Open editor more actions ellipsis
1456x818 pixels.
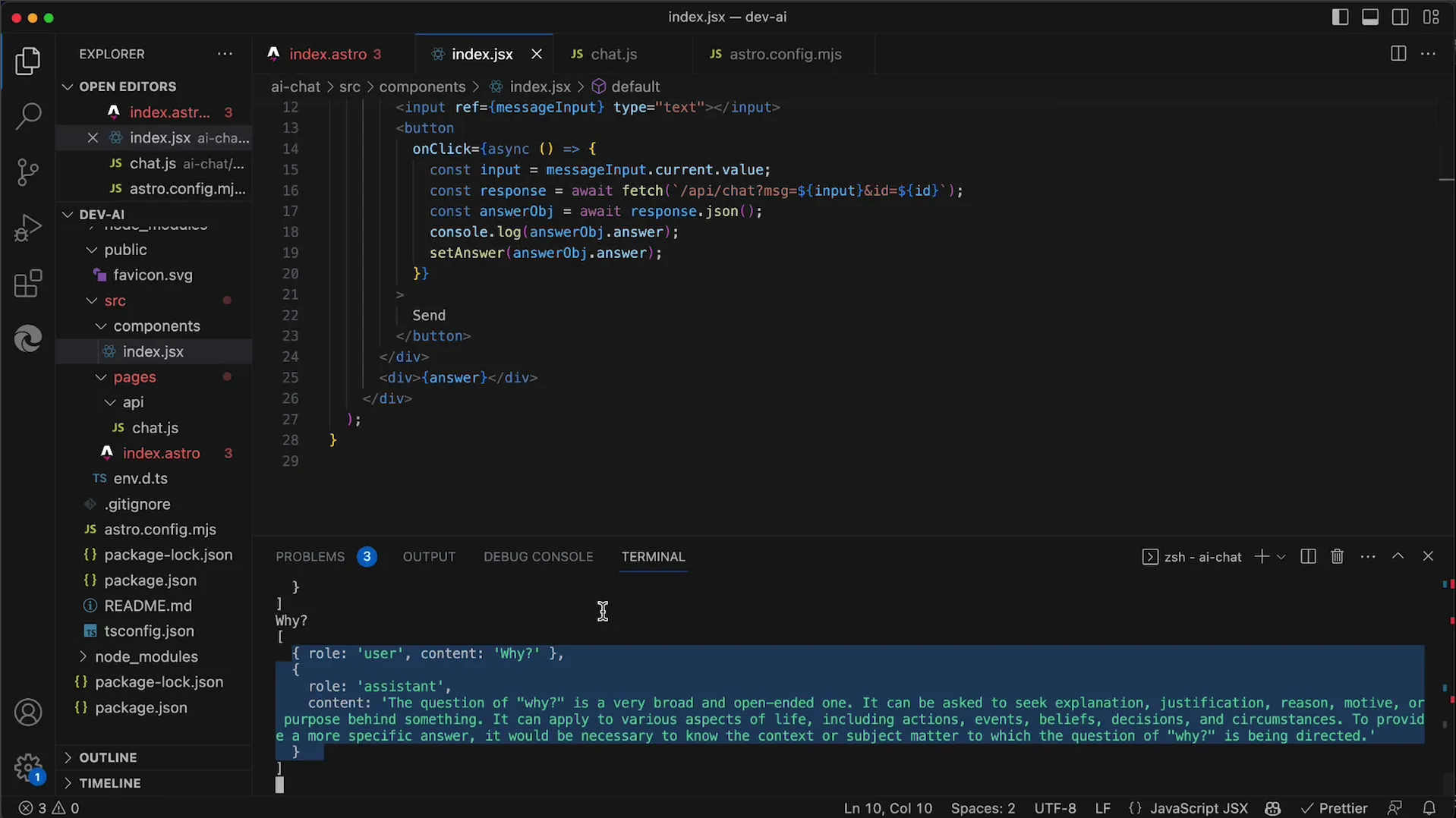(x=1428, y=54)
